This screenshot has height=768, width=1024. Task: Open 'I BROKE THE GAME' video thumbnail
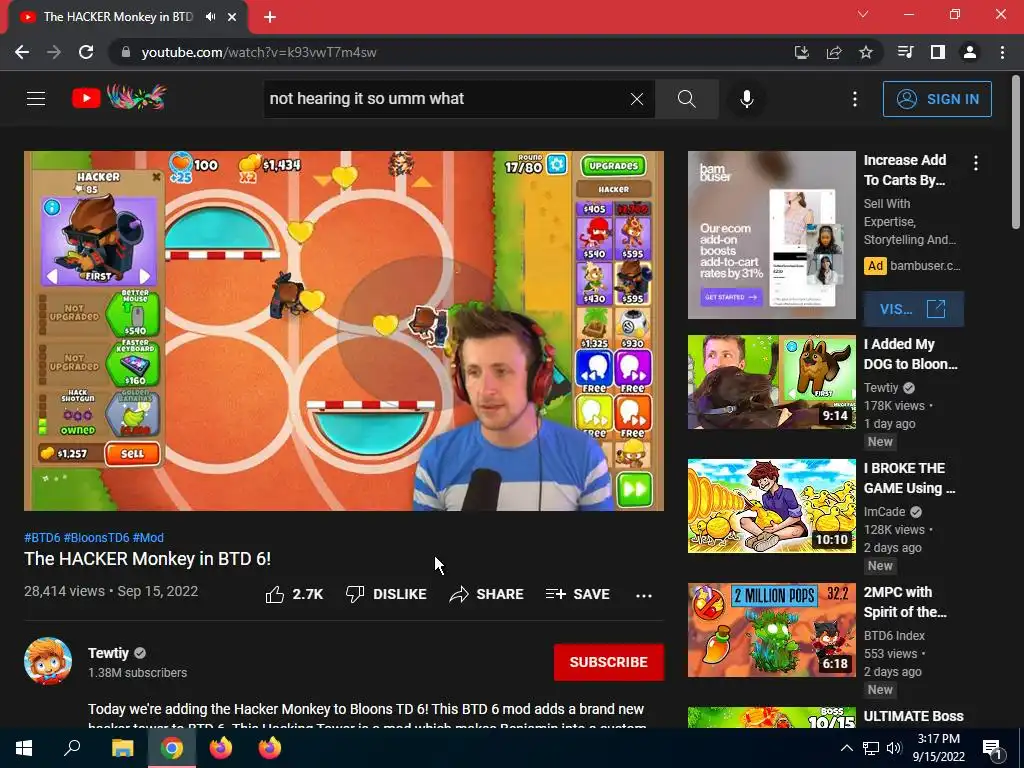771,506
